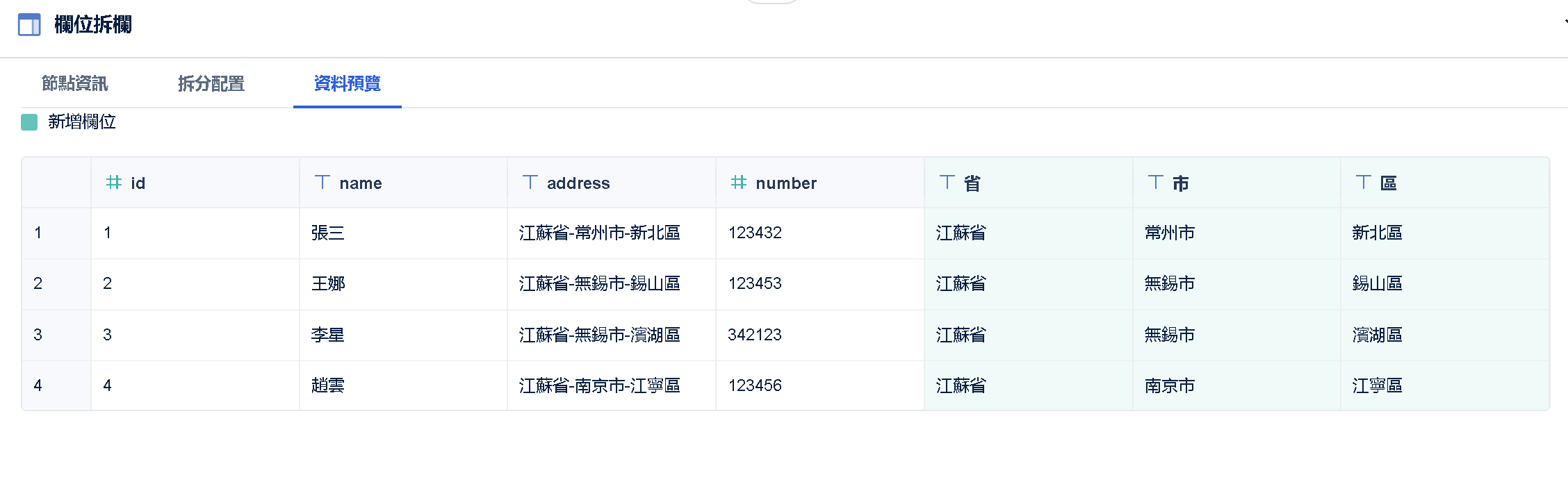Click the number-type icon beside number
The height and width of the screenshot is (482, 1568).
click(738, 183)
